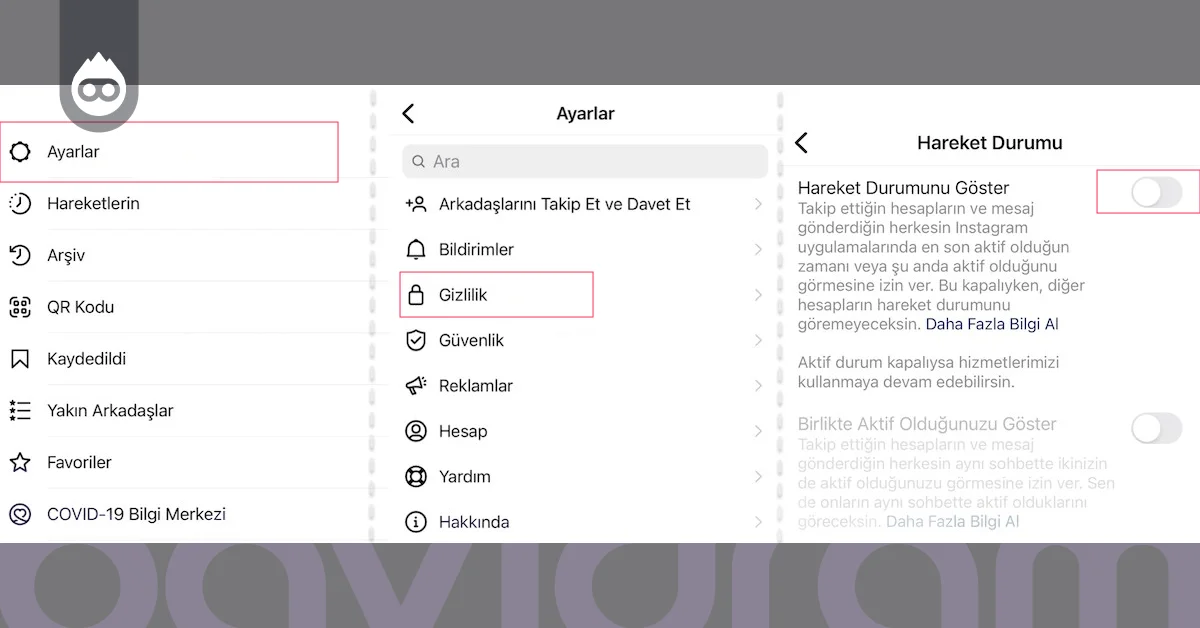
Task: Open Favoriler star icon
Action: pyautogui.click(x=20, y=462)
